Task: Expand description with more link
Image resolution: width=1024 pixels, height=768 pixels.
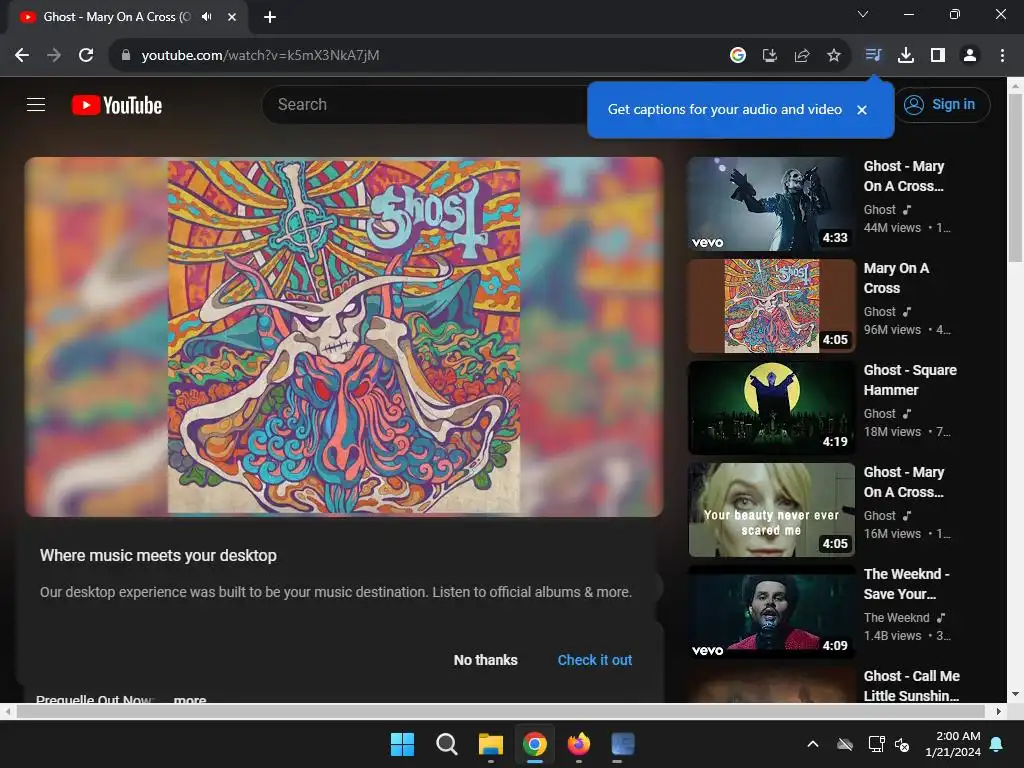Action: pos(190,699)
